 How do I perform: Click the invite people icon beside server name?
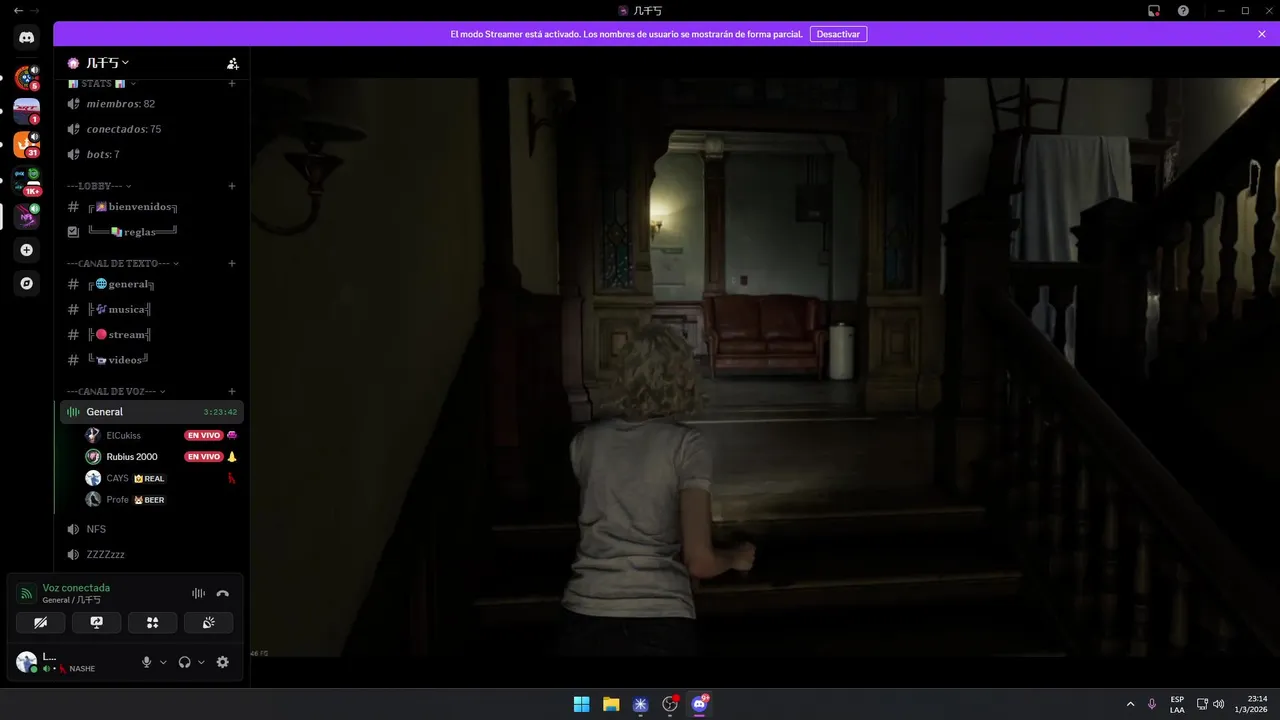[x=233, y=63]
